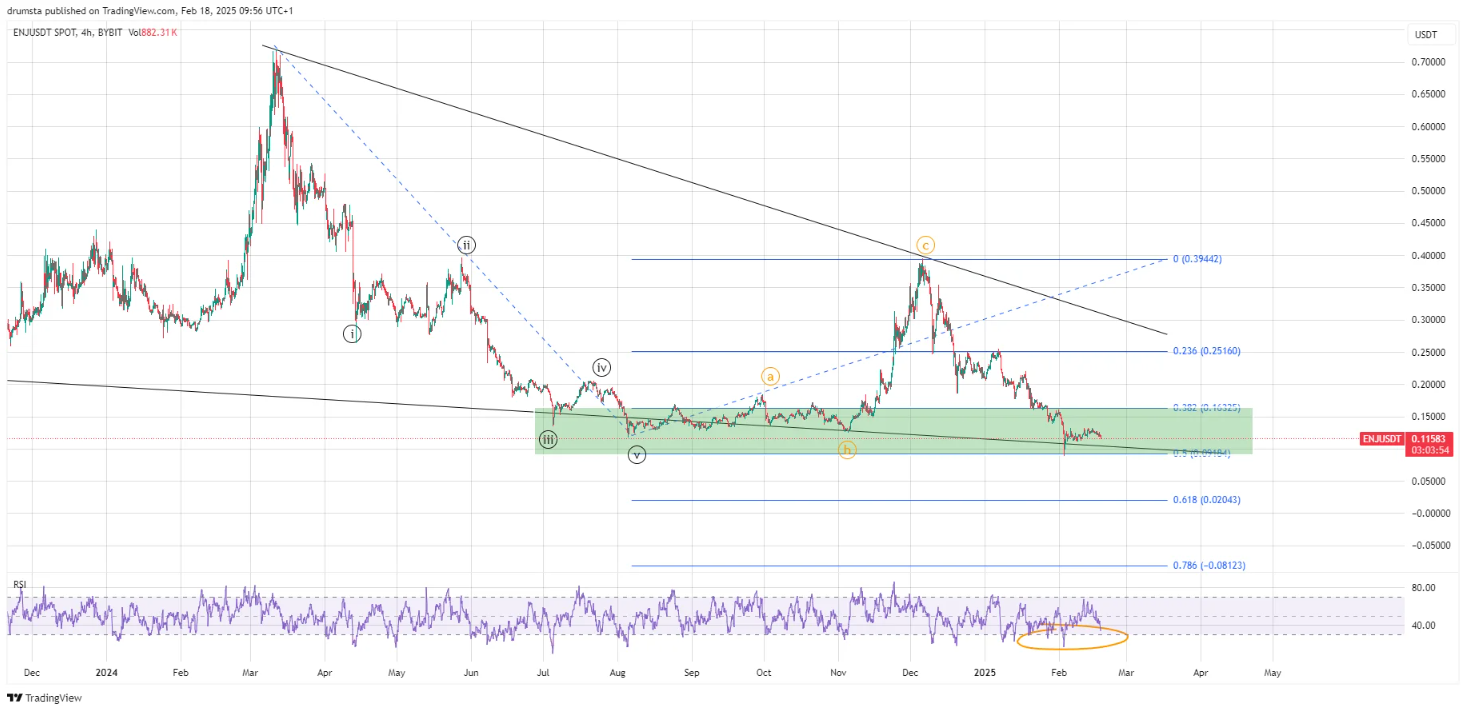Click the Feb 2025 label on the time axis
Viewport: 1467px width, 709px height.
[x=1058, y=673]
